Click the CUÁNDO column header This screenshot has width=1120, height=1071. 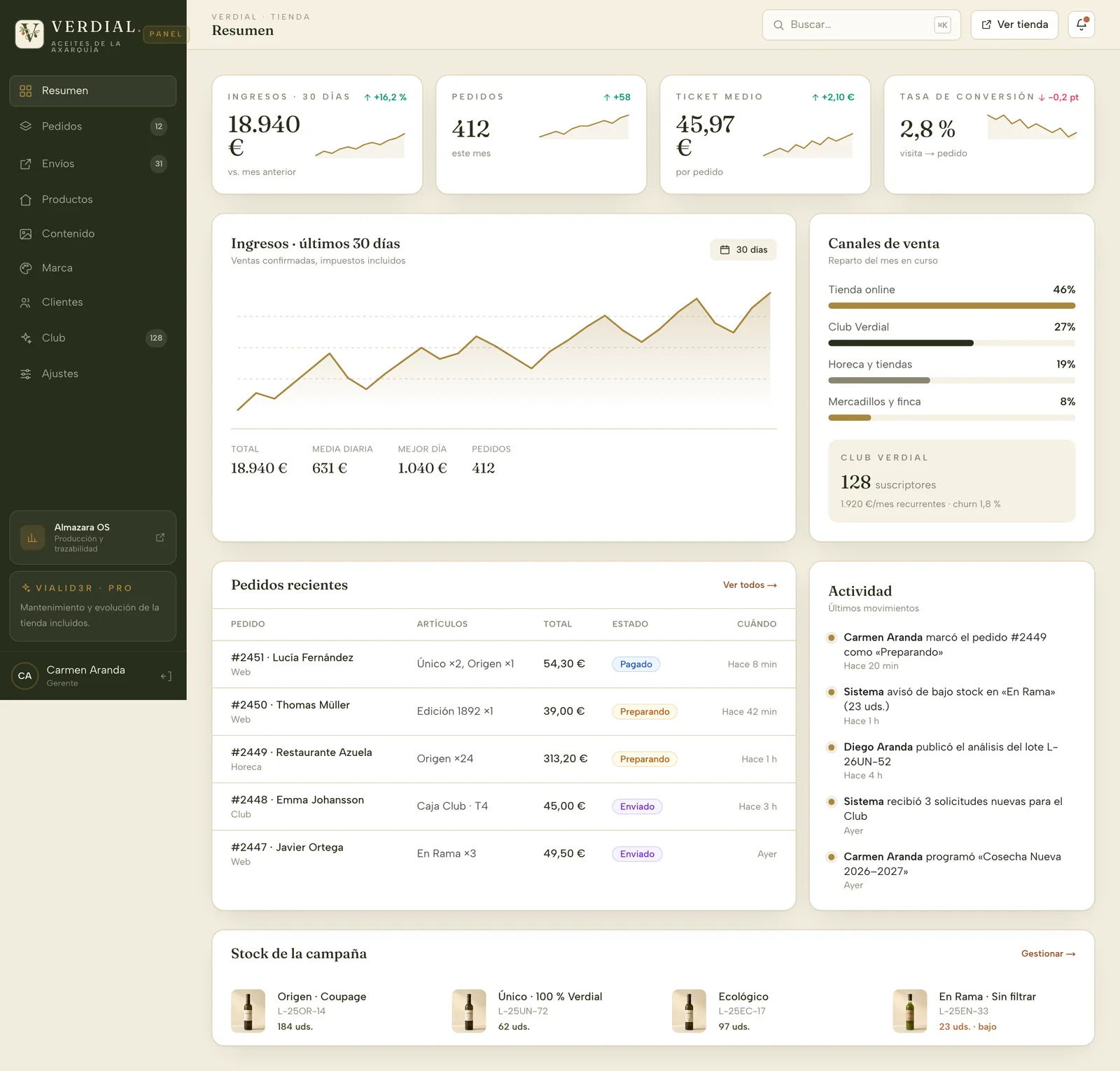tap(757, 624)
